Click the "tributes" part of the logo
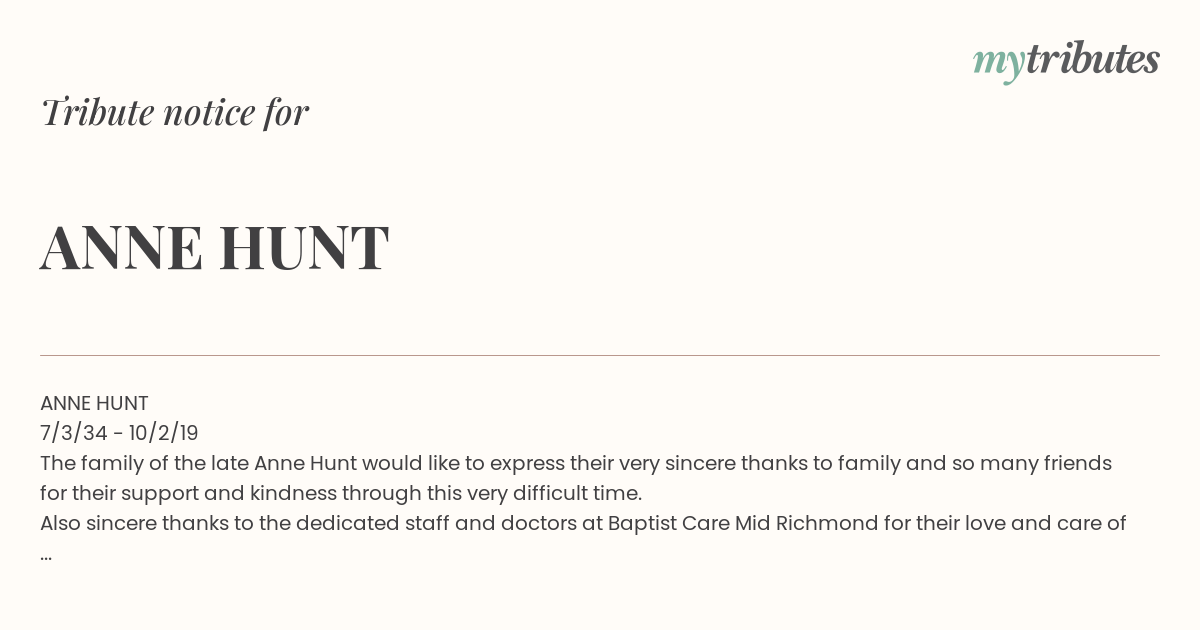 tap(1092, 59)
